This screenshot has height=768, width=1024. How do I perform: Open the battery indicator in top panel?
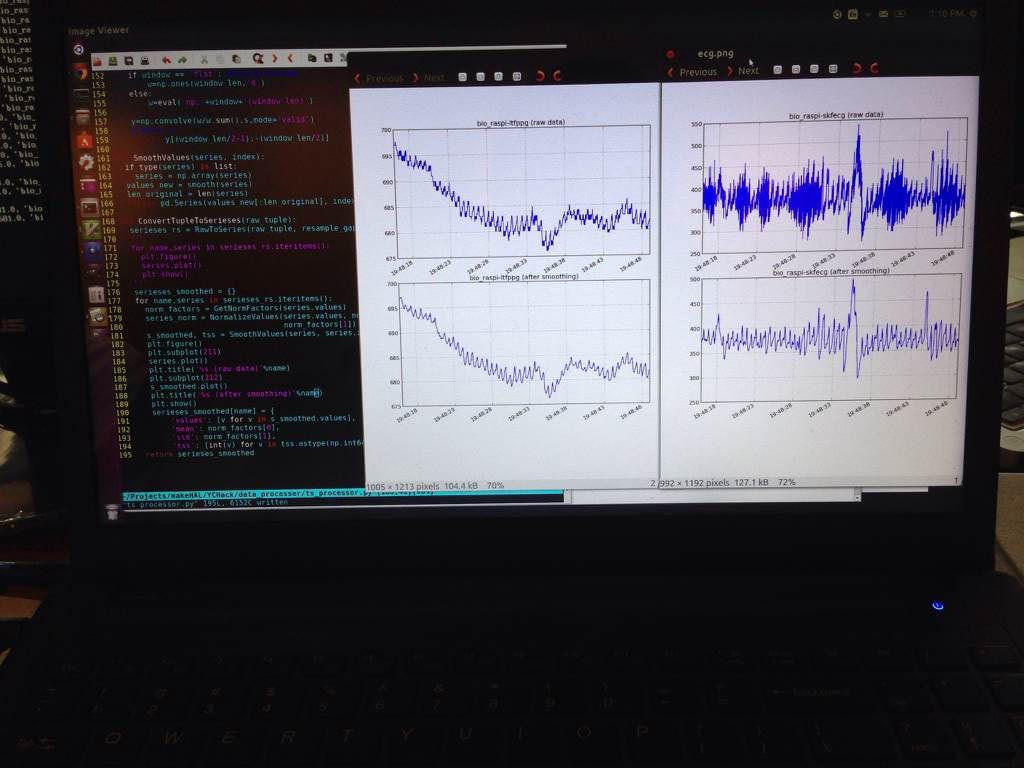pos(901,14)
